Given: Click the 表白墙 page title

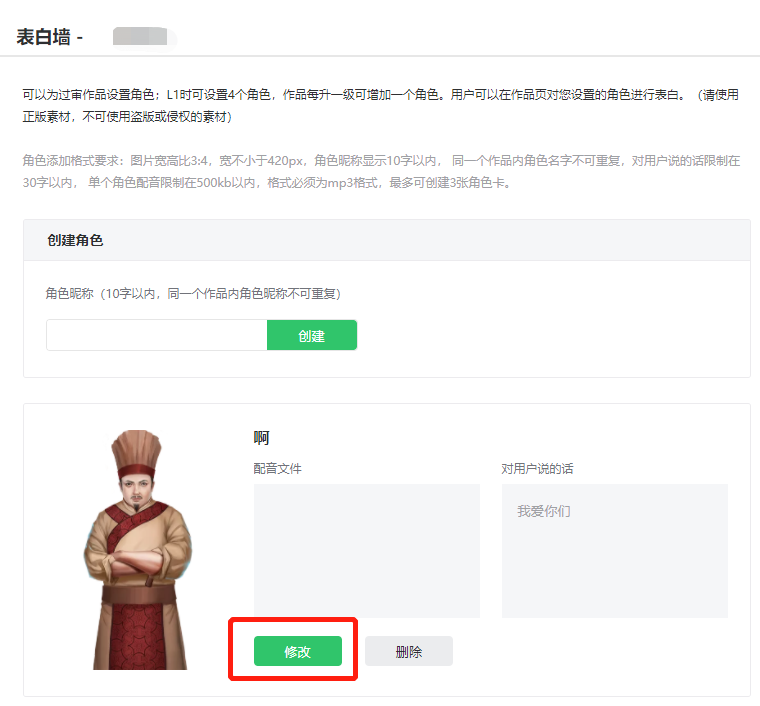Looking at the screenshot, I should tap(43, 37).
